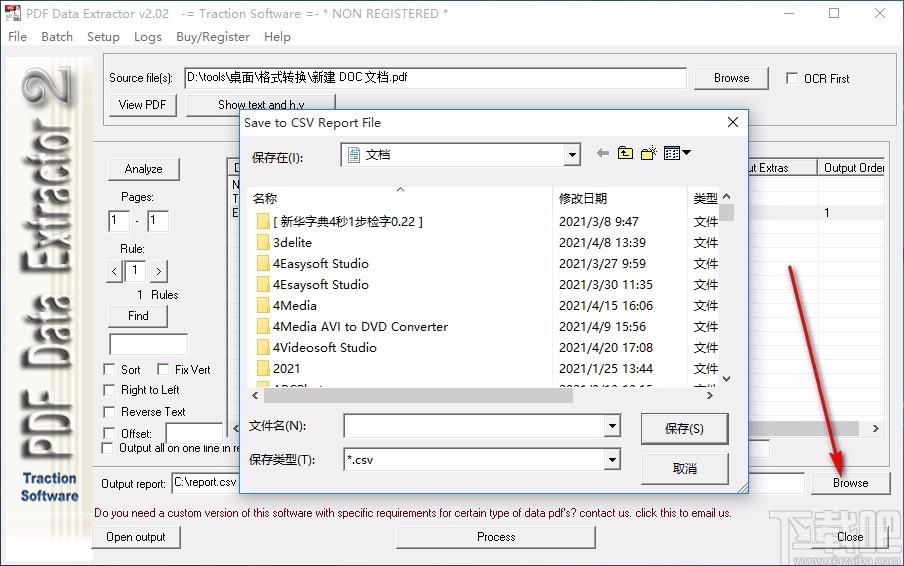Viewport: 904px width, 566px height.
Task: Click the 取消 cancel button
Action: point(684,468)
